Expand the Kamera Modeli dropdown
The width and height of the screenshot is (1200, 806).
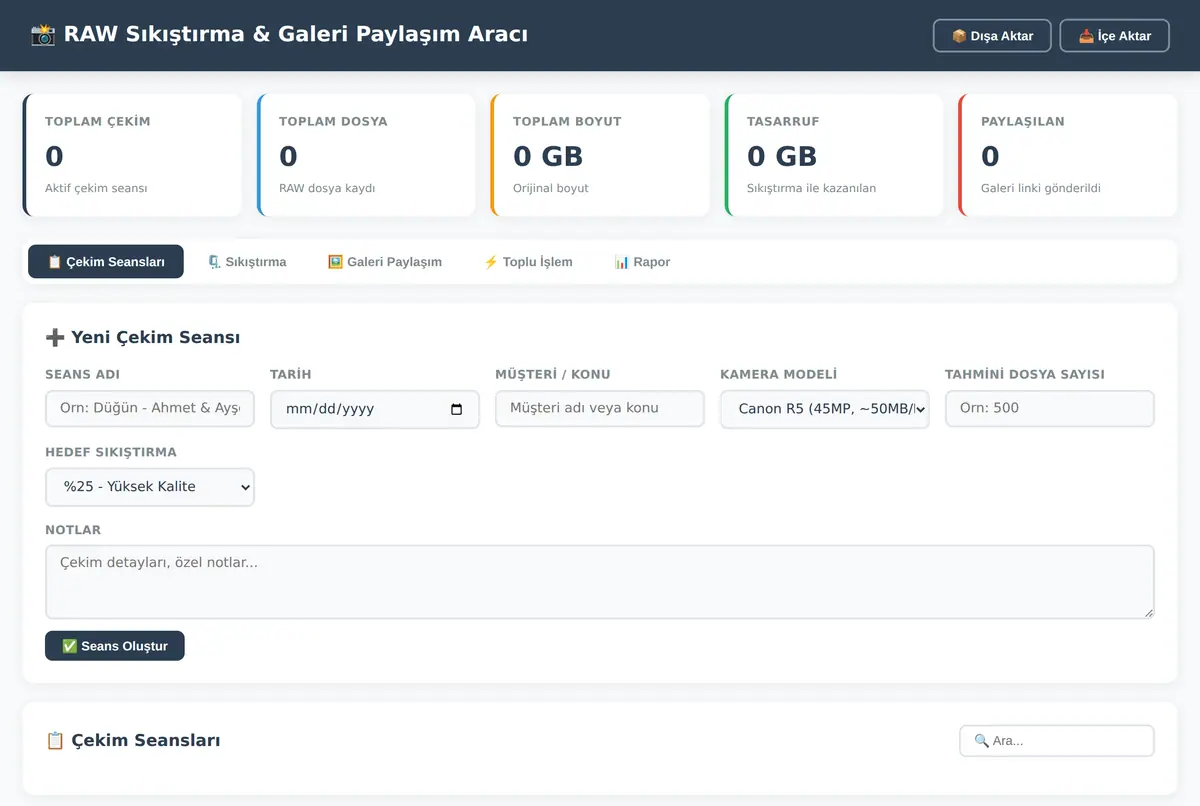click(825, 409)
